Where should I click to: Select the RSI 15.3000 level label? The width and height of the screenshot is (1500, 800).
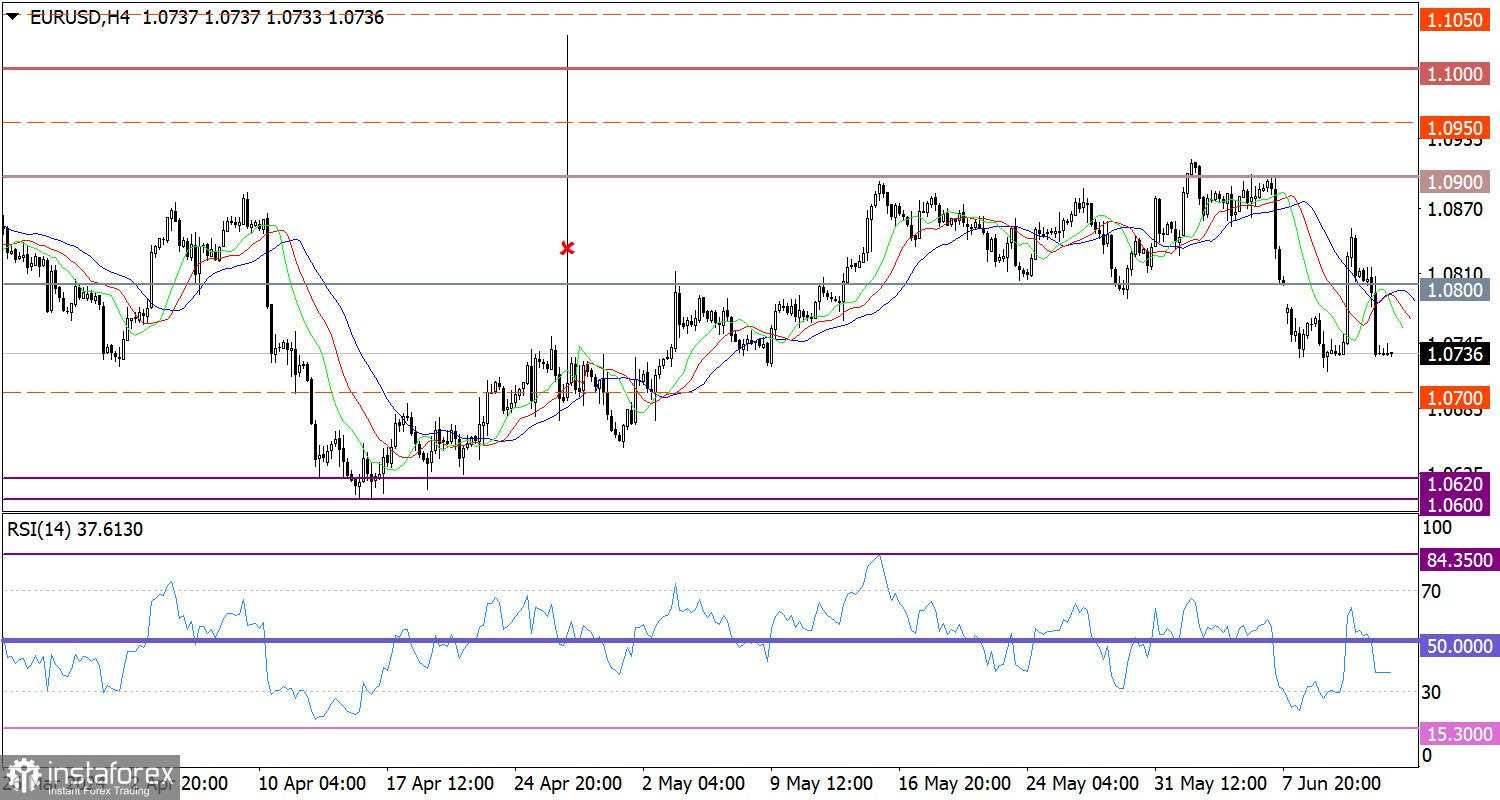pos(1459,734)
